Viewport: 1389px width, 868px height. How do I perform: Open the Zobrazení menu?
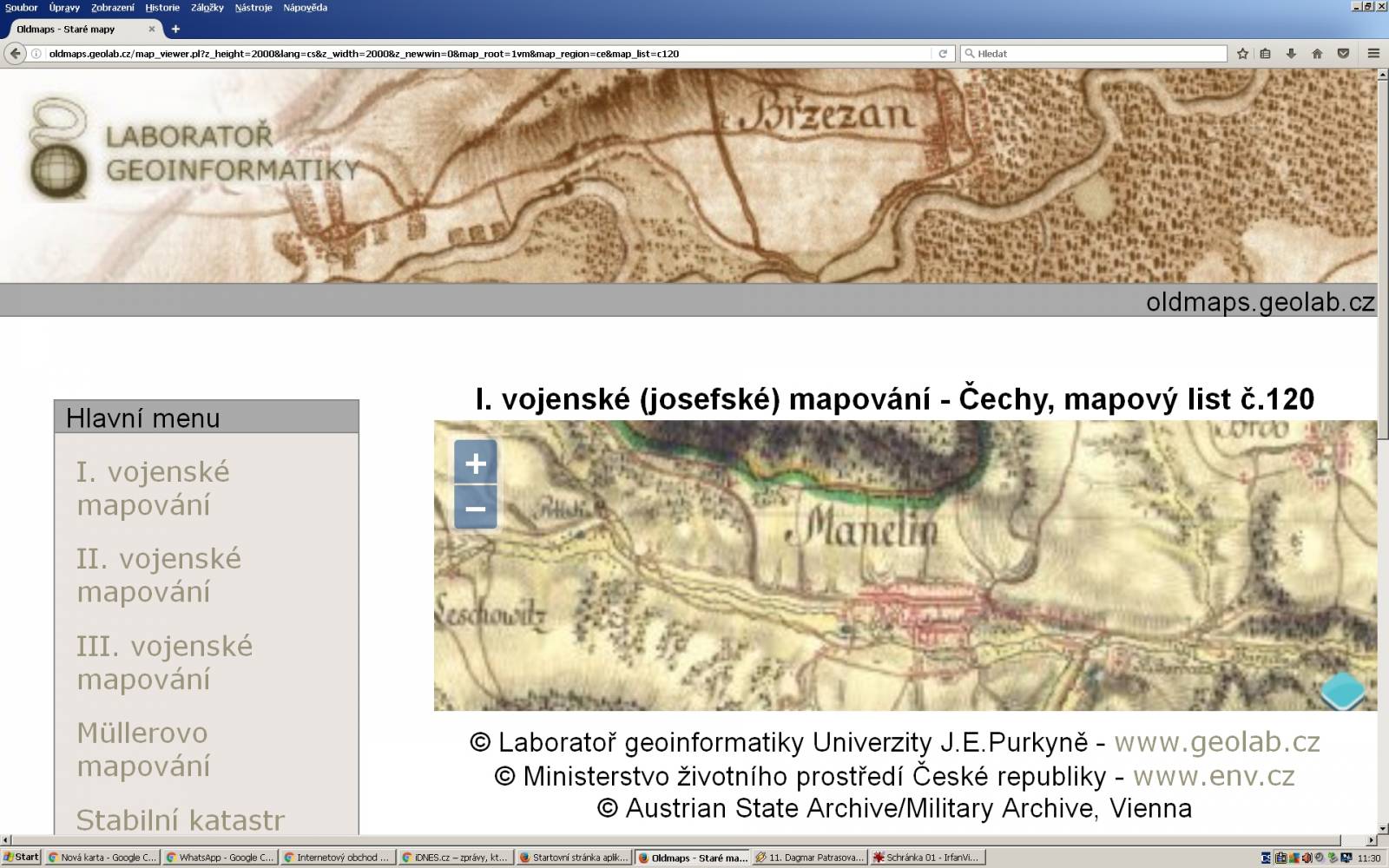(113, 8)
